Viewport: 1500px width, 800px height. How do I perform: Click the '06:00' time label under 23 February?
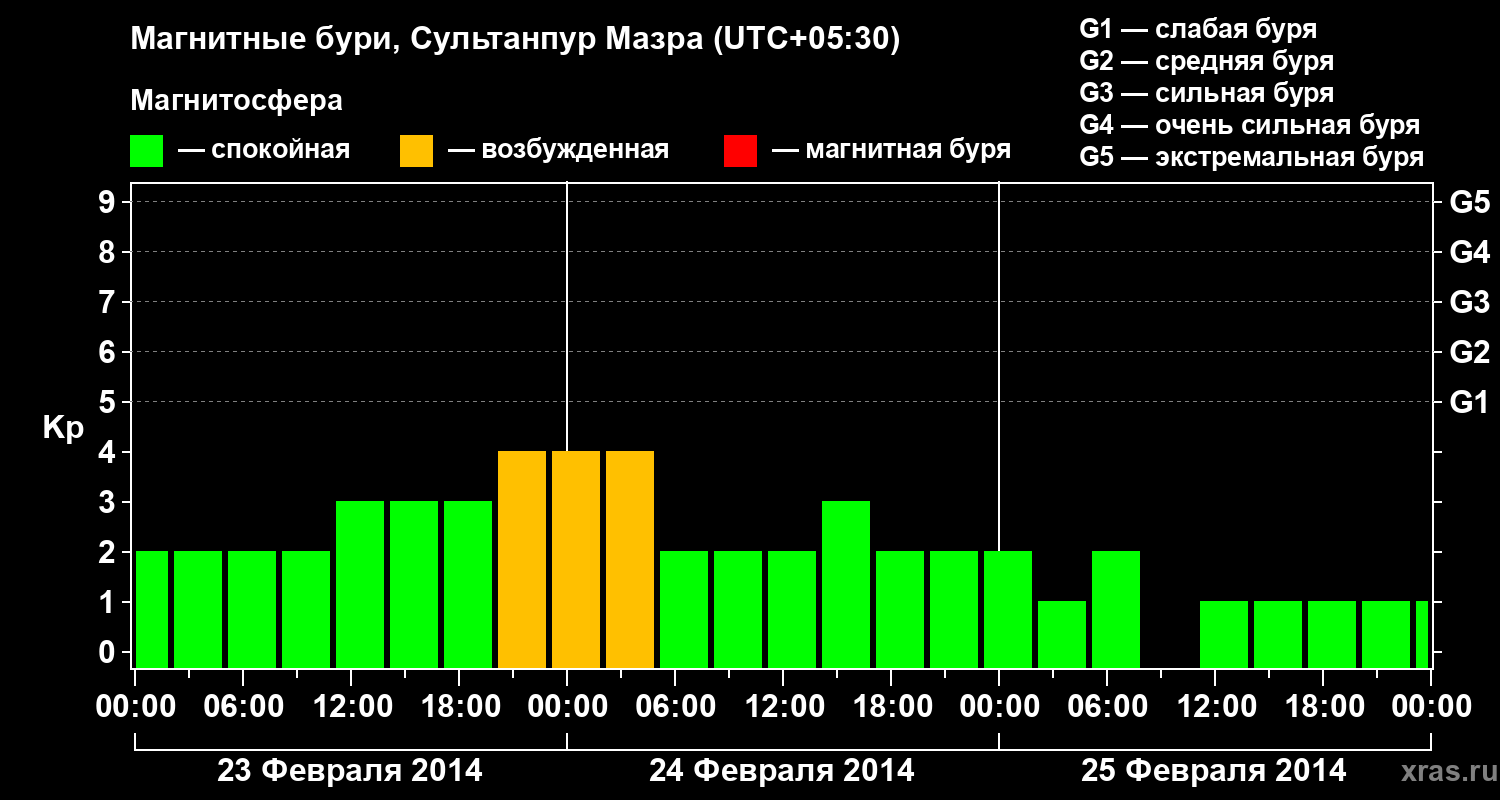[x=243, y=707]
